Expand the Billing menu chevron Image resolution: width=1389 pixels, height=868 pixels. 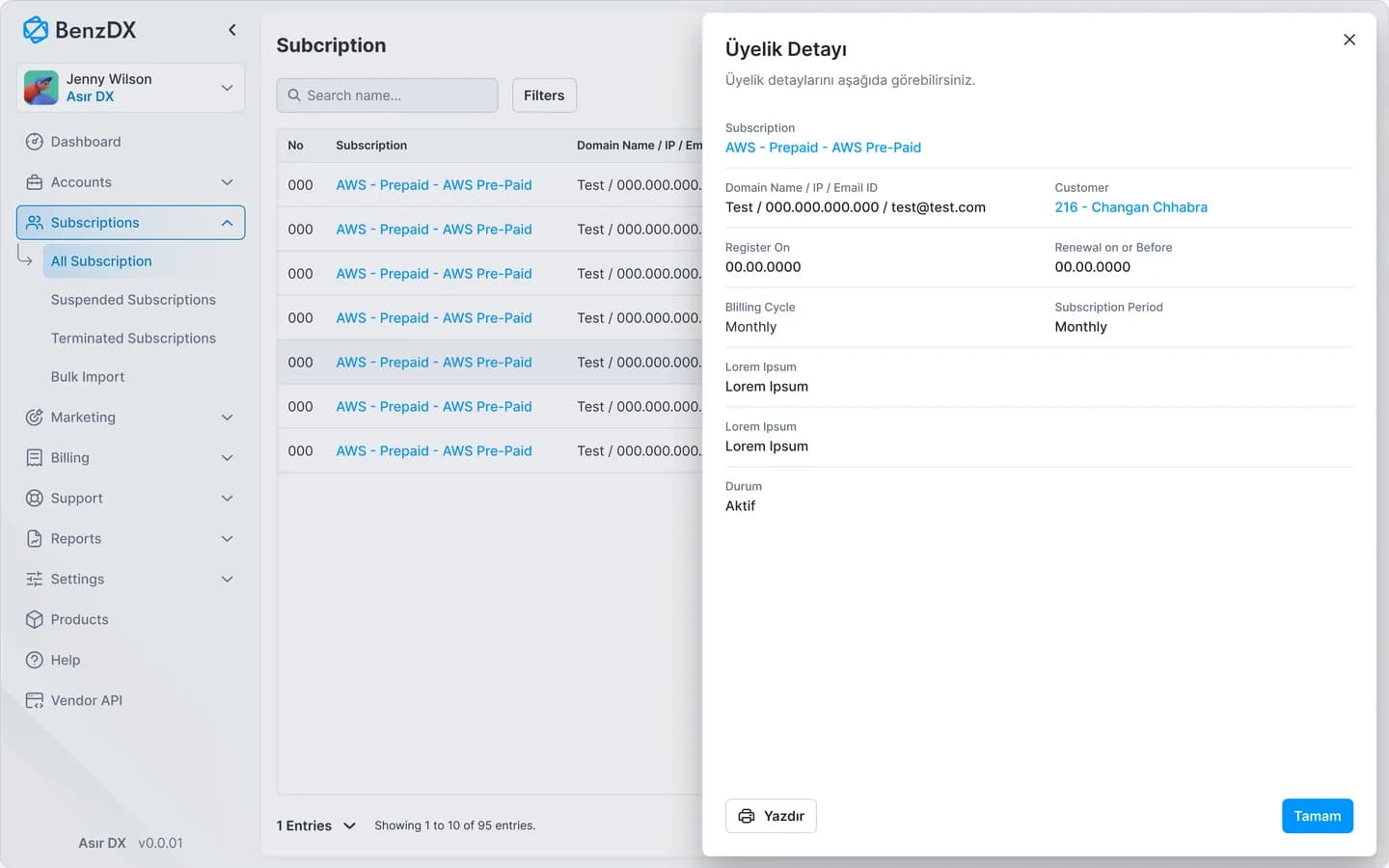click(x=227, y=458)
